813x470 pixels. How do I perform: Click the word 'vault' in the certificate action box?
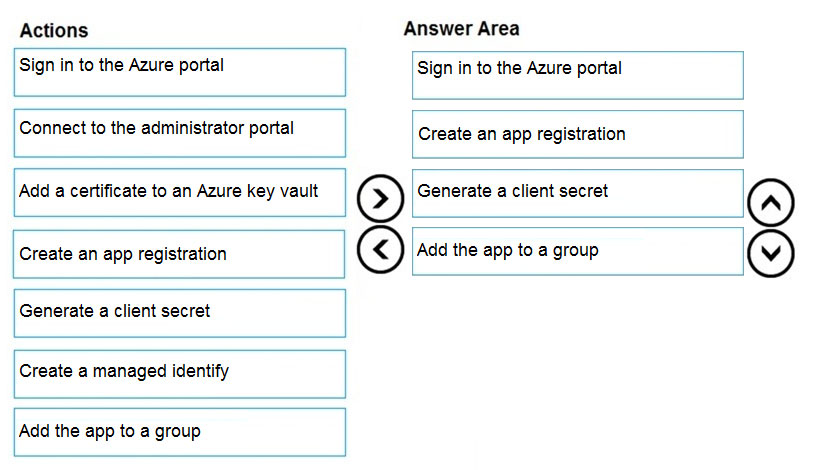click(x=299, y=191)
